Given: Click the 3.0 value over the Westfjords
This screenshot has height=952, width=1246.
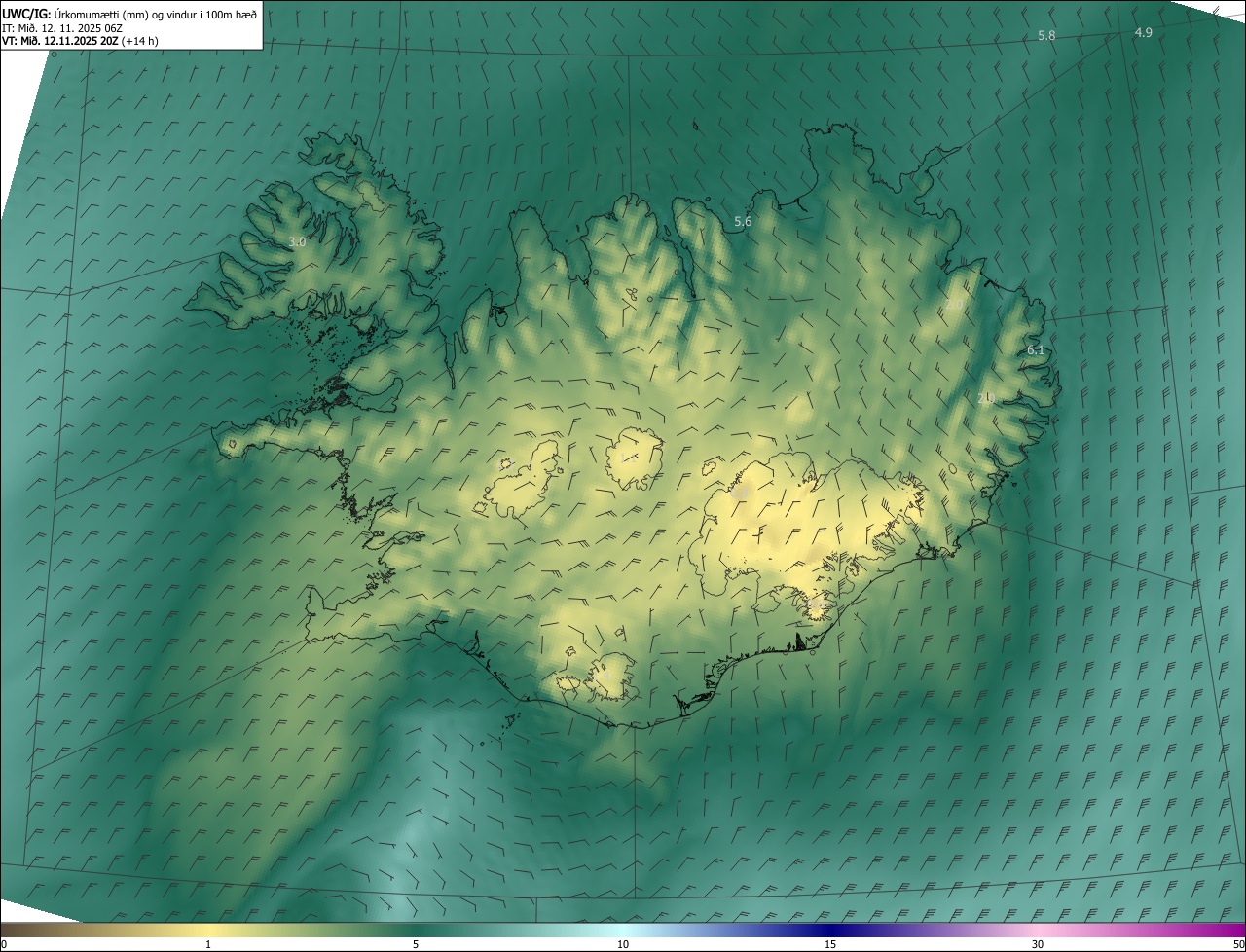Looking at the screenshot, I should click(x=297, y=241).
